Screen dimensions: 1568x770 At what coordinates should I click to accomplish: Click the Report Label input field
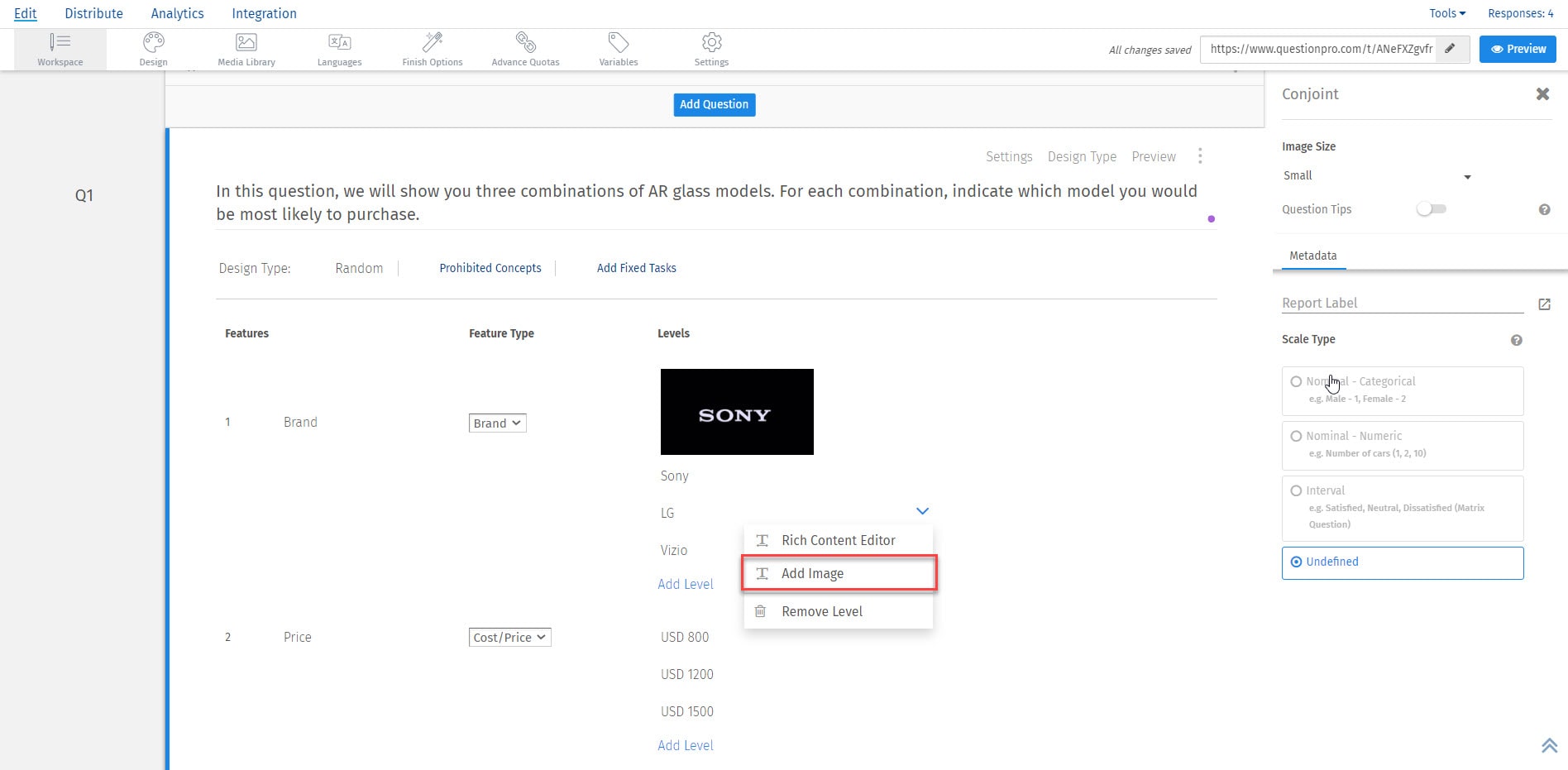click(x=1402, y=303)
